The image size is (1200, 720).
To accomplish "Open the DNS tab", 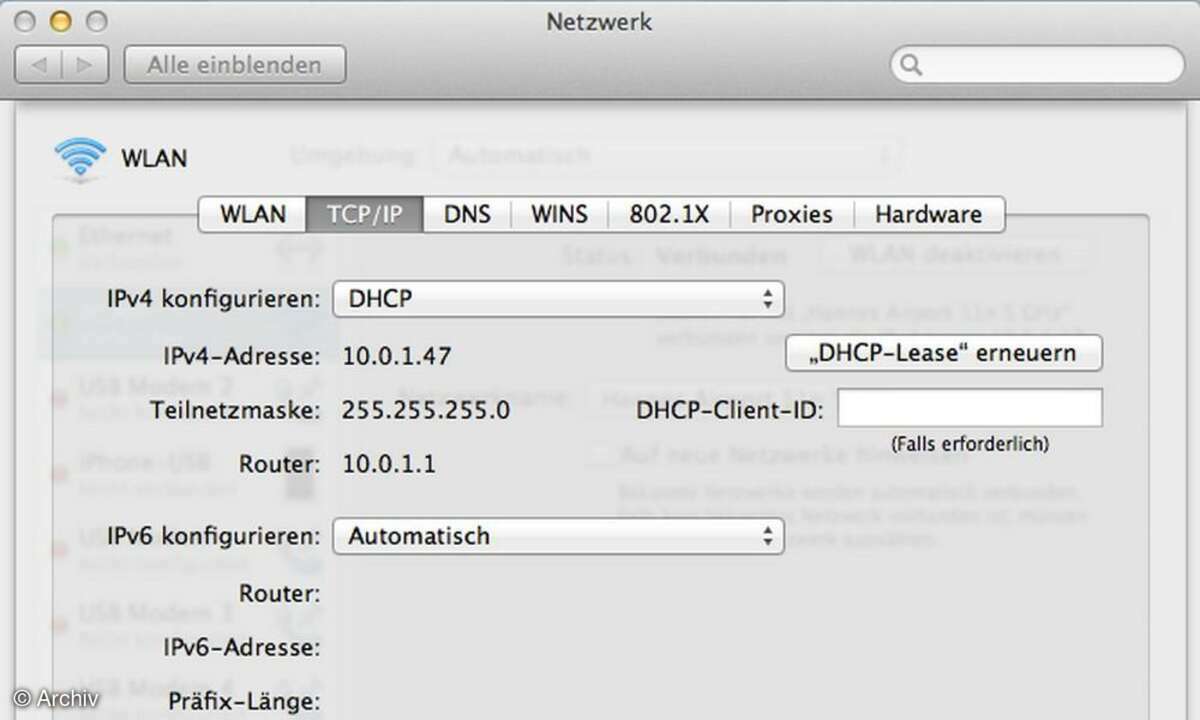I will (467, 214).
